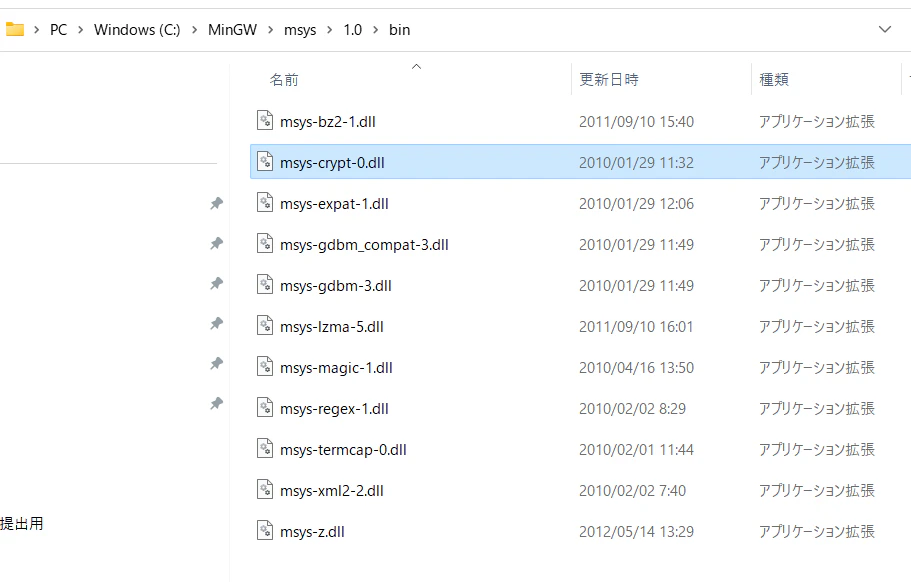The image size is (911, 582).
Task: Expand the chevron after MinGW in the path
Action: click(270, 30)
